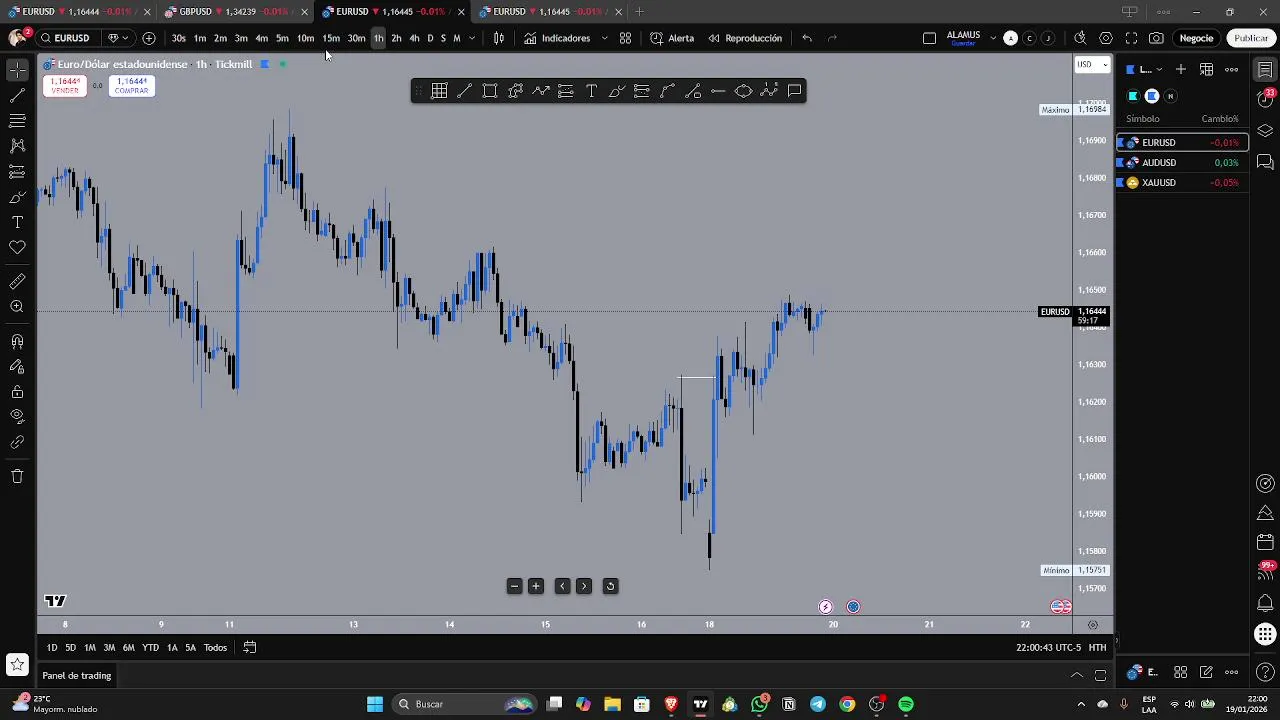Click the blue COMPRAR buy button
1280x720 pixels.
coord(132,86)
